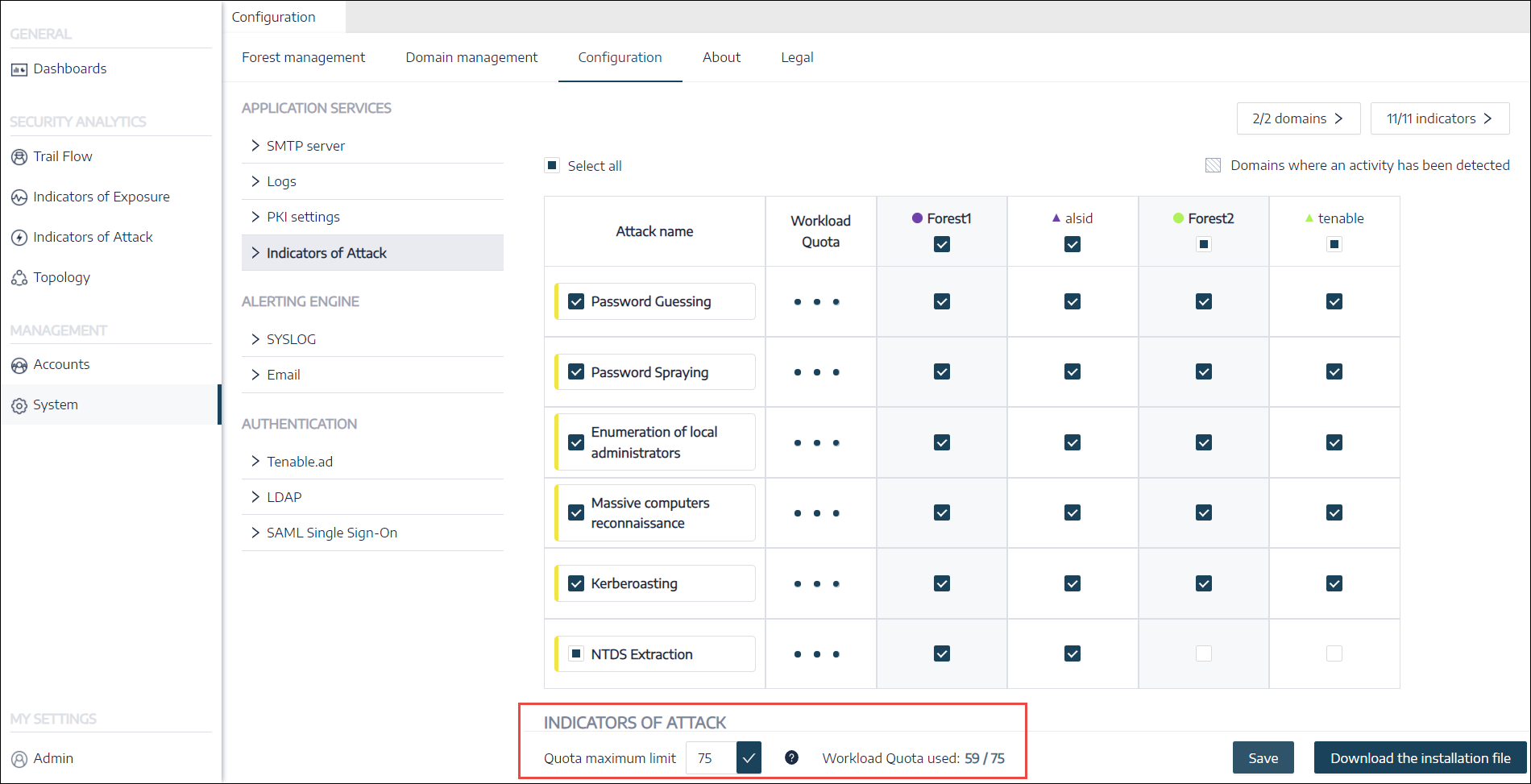Image resolution: width=1531 pixels, height=784 pixels.
Task: Click the quota help question mark icon
Action: pos(791,757)
